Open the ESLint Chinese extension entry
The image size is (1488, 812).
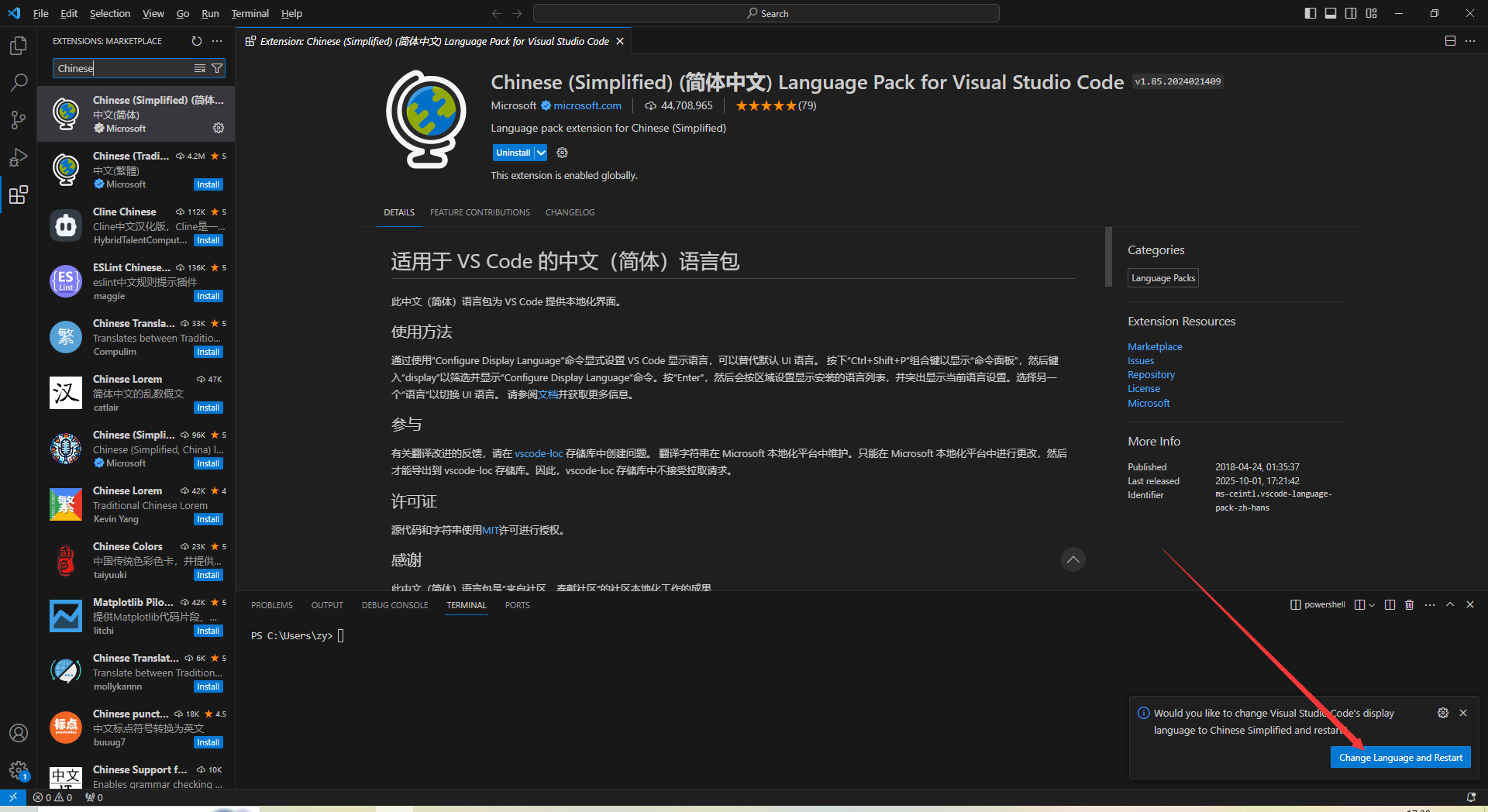[136, 281]
